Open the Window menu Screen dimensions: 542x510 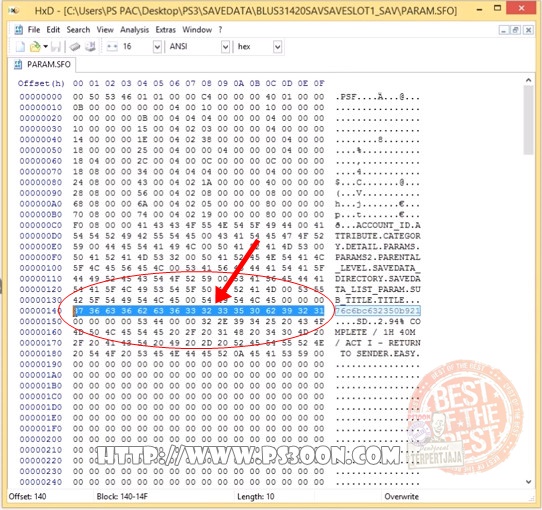pyautogui.click(x=197, y=30)
